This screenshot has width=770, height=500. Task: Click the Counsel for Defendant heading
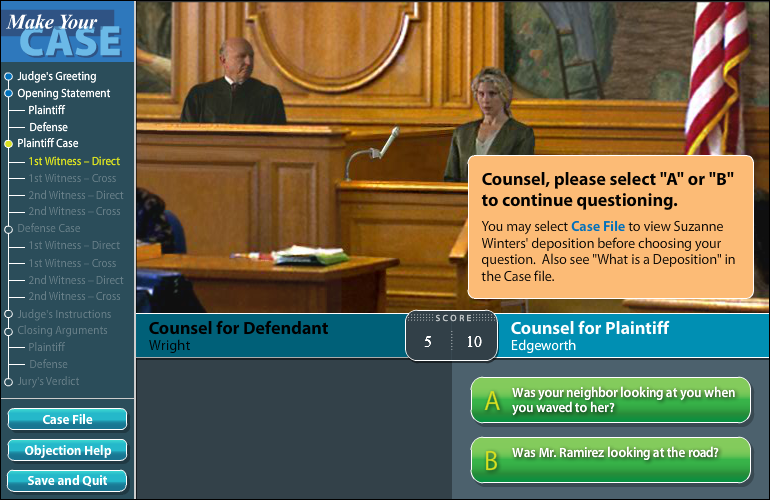click(238, 328)
